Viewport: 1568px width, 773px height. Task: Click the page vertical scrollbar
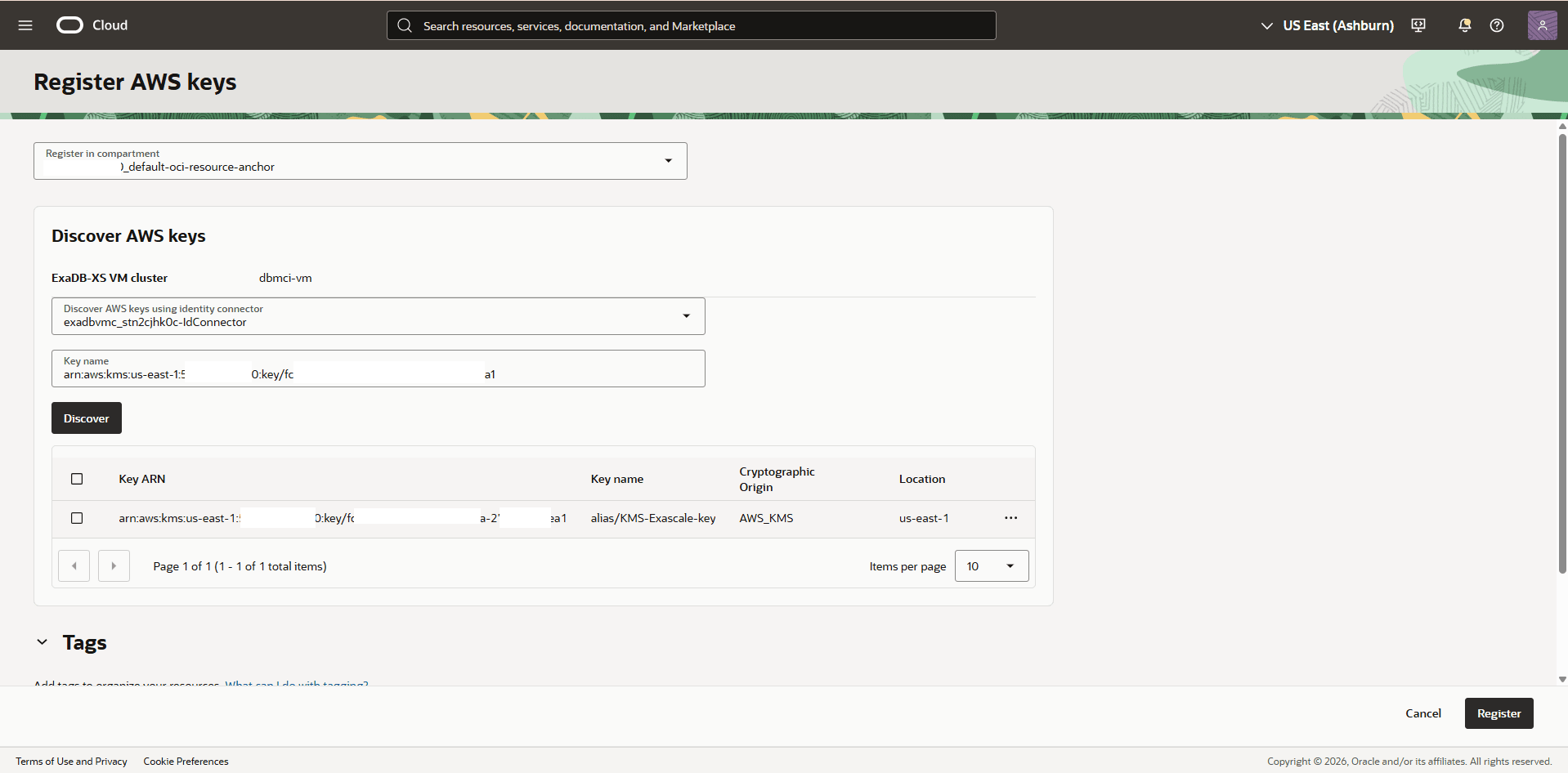pos(1562,353)
